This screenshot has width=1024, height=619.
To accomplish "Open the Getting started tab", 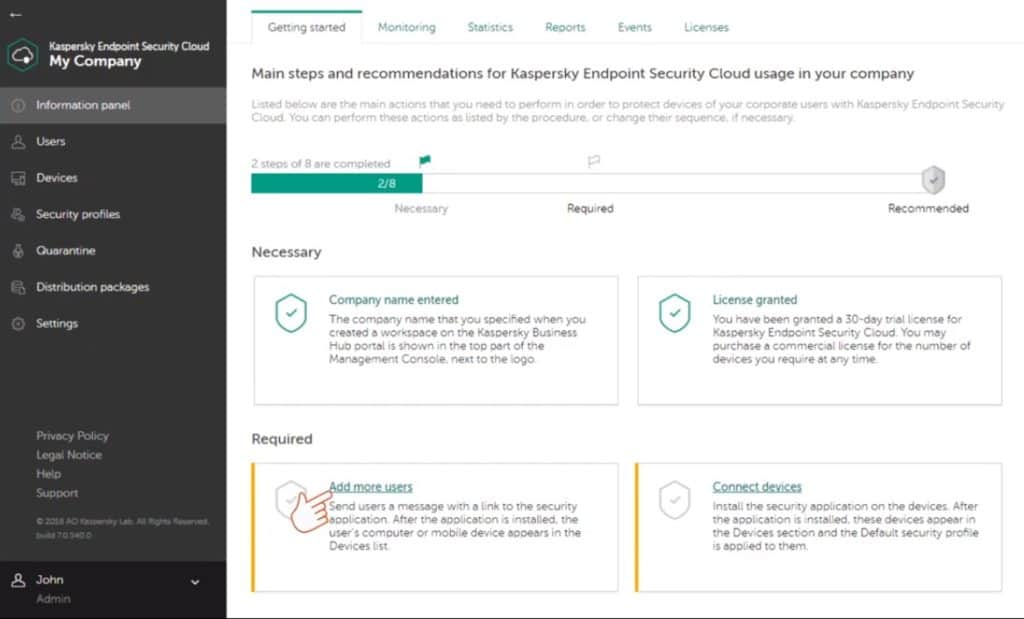I will (x=306, y=27).
